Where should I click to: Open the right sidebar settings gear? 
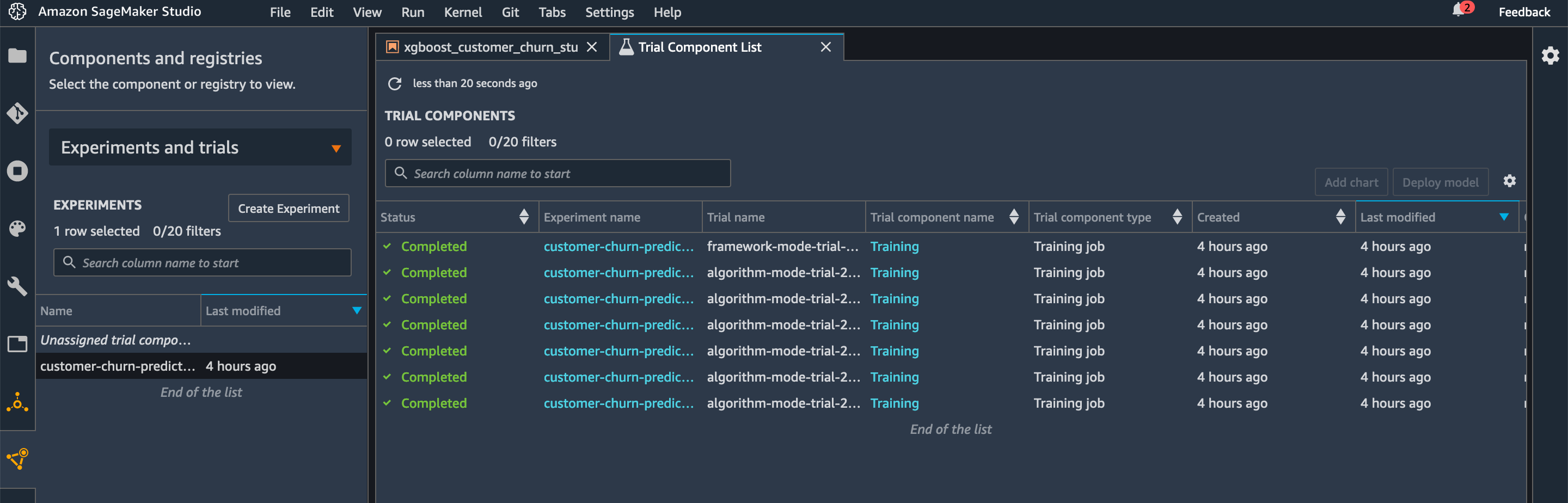[x=1549, y=56]
